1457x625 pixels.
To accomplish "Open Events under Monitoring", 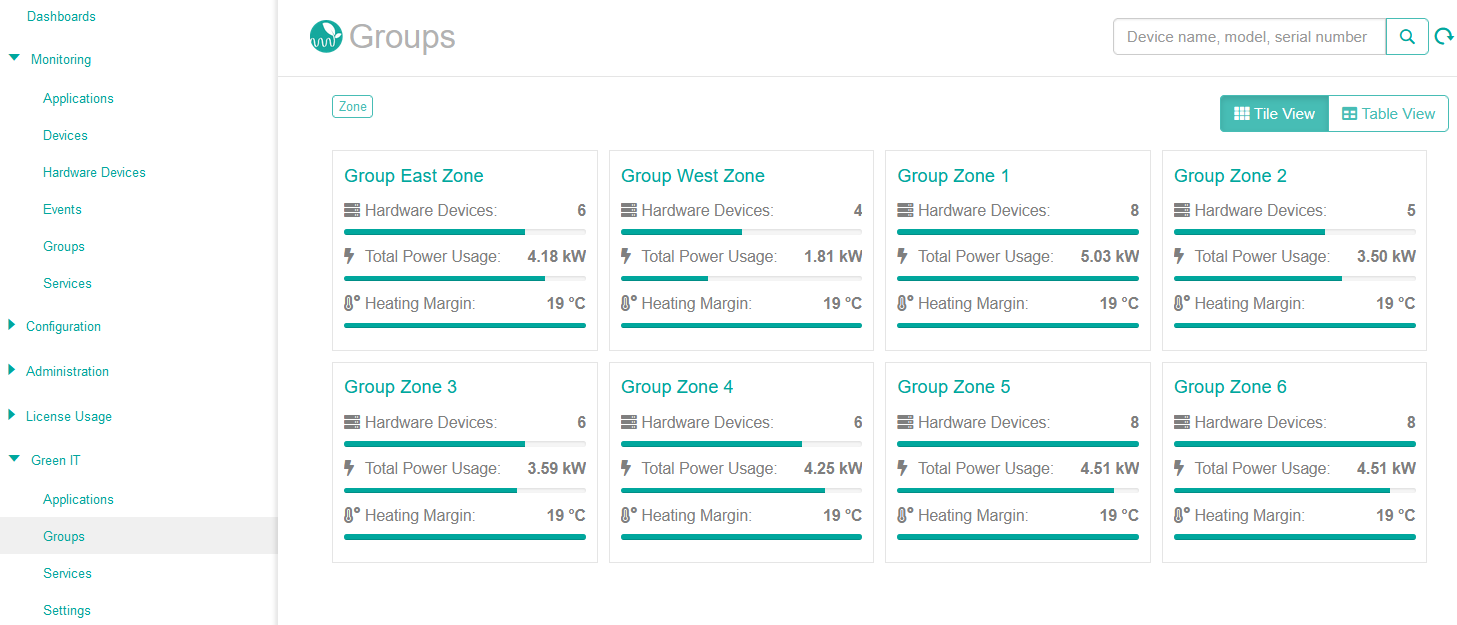I will click(62, 209).
